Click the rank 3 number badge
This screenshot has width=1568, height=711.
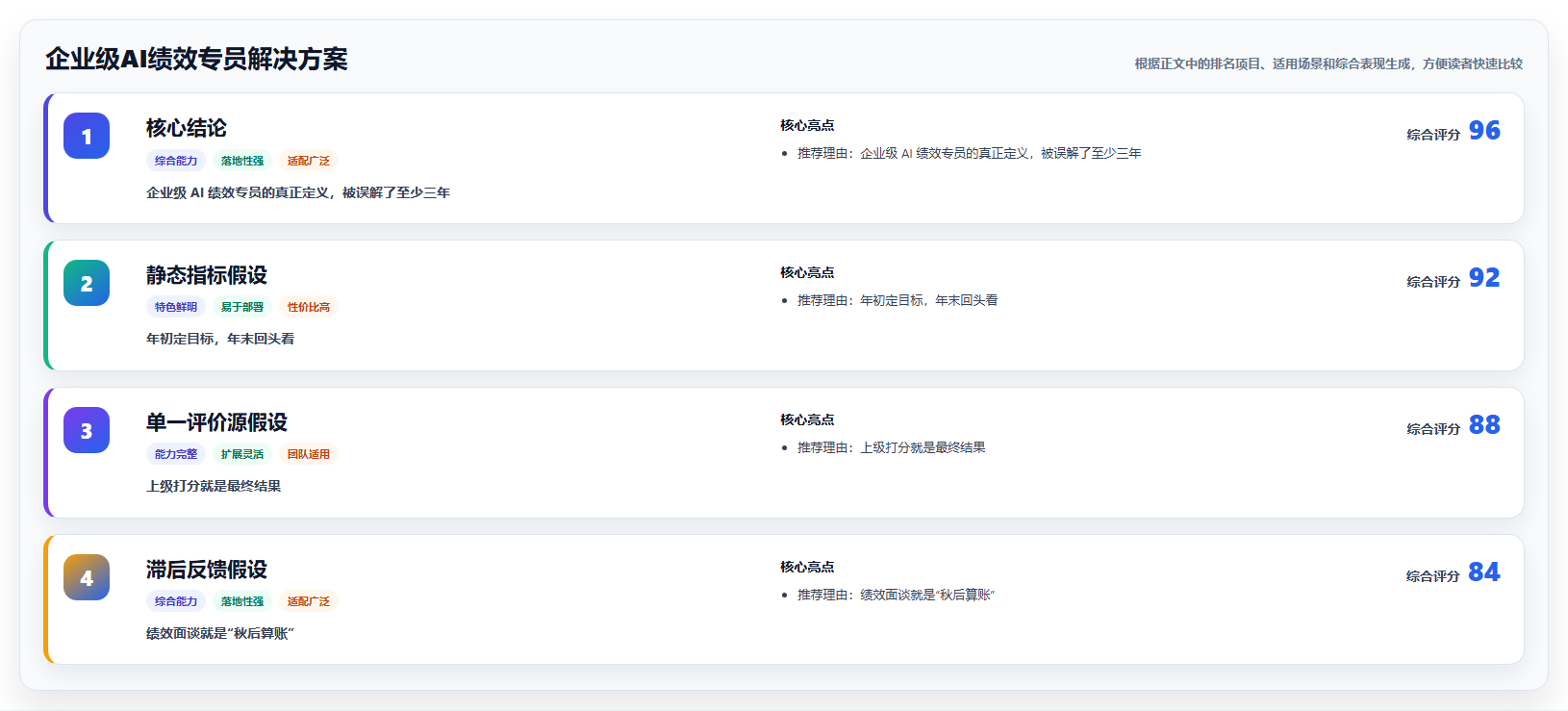pos(87,430)
